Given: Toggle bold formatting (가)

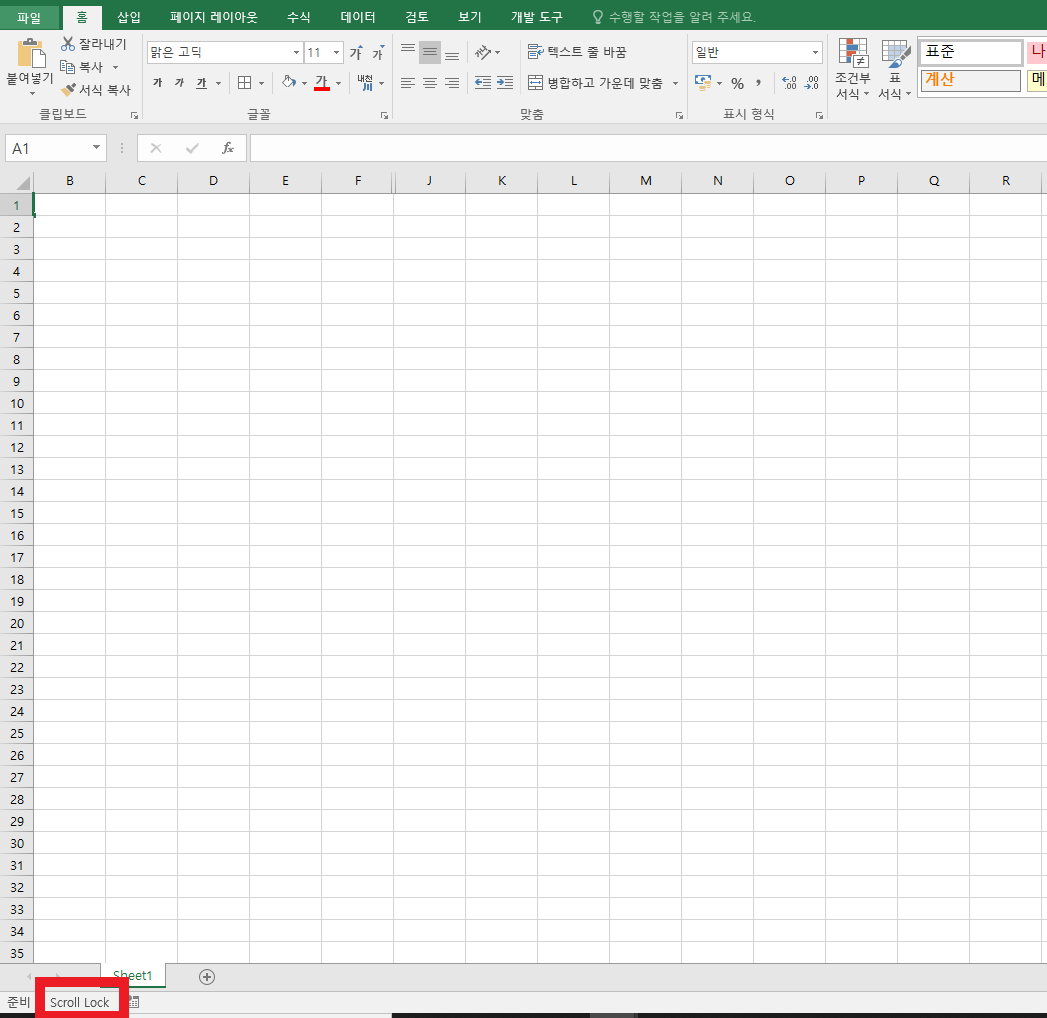Looking at the screenshot, I should [158, 83].
